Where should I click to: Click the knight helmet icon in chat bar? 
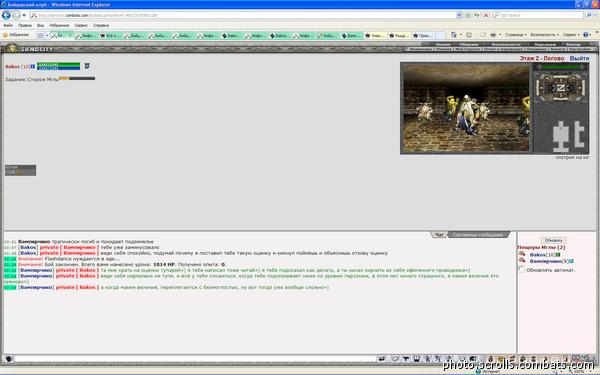coord(473,359)
